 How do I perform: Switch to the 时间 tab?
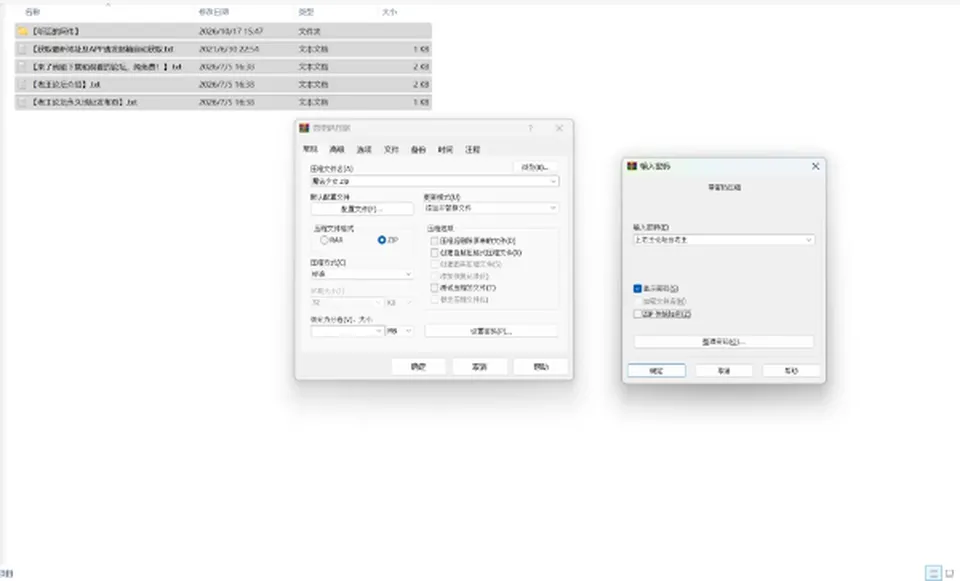point(445,149)
